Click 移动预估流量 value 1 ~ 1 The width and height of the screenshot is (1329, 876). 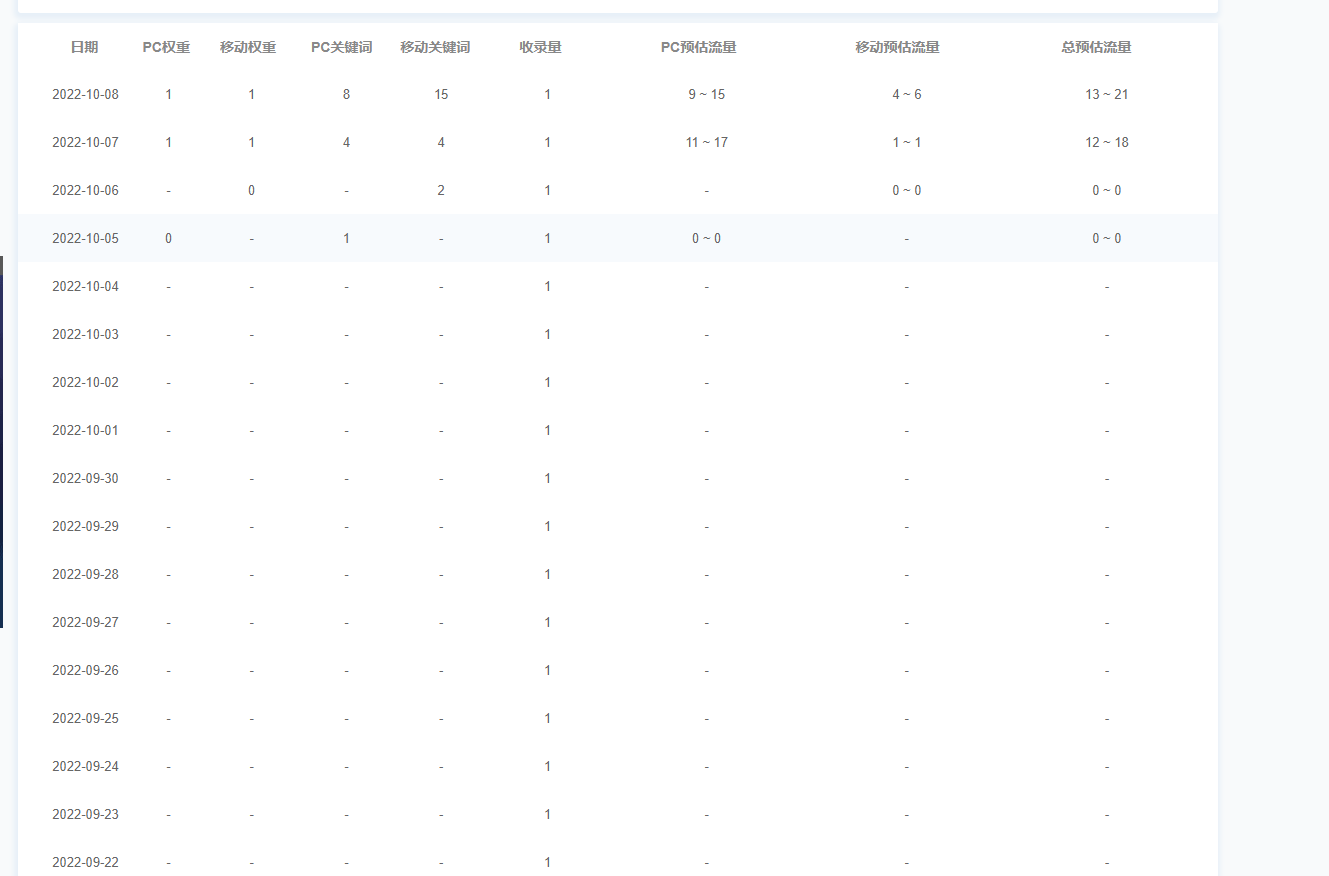click(x=907, y=142)
